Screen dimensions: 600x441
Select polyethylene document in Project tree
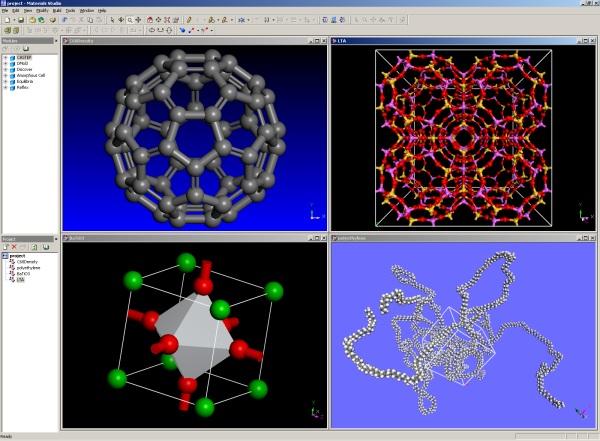(x=30, y=268)
